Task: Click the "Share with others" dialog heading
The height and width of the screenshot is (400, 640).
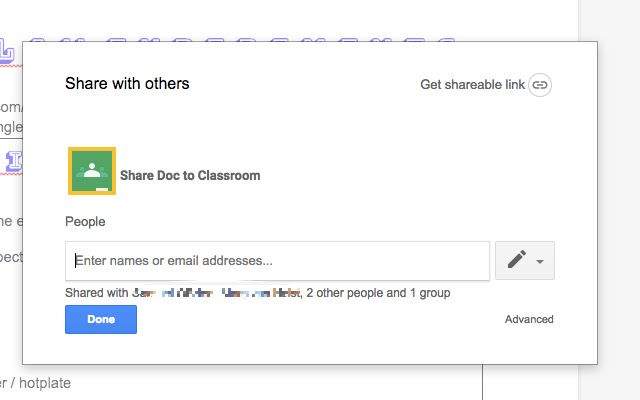Action: click(x=127, y=83)
